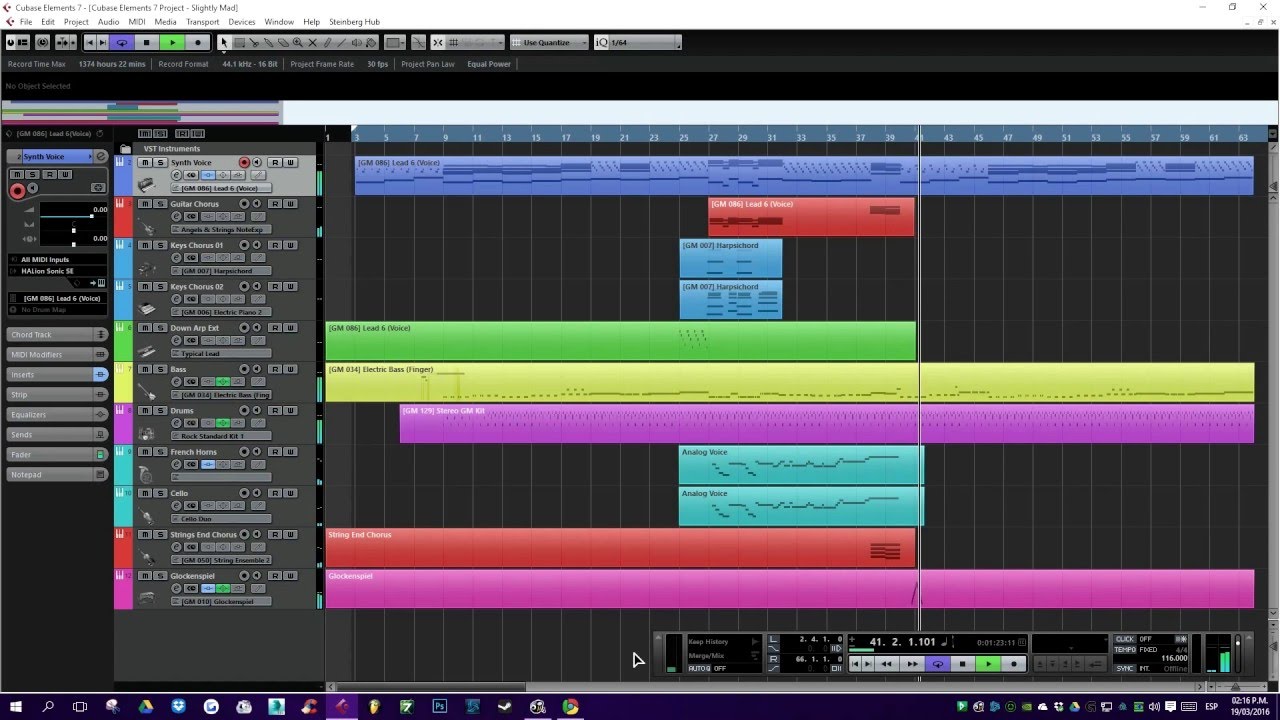Screen dimensions: 1280x720
Task: Expand the Chord Track inspector section
Action: 57,335
